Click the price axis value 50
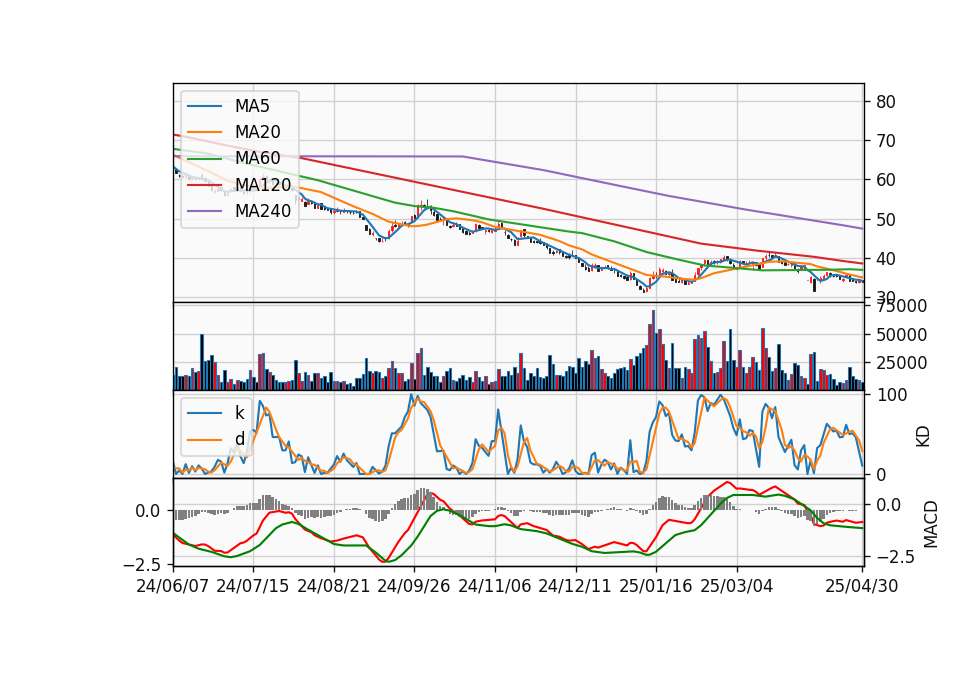Screen dimensions: 960x690 coord(885,219)
